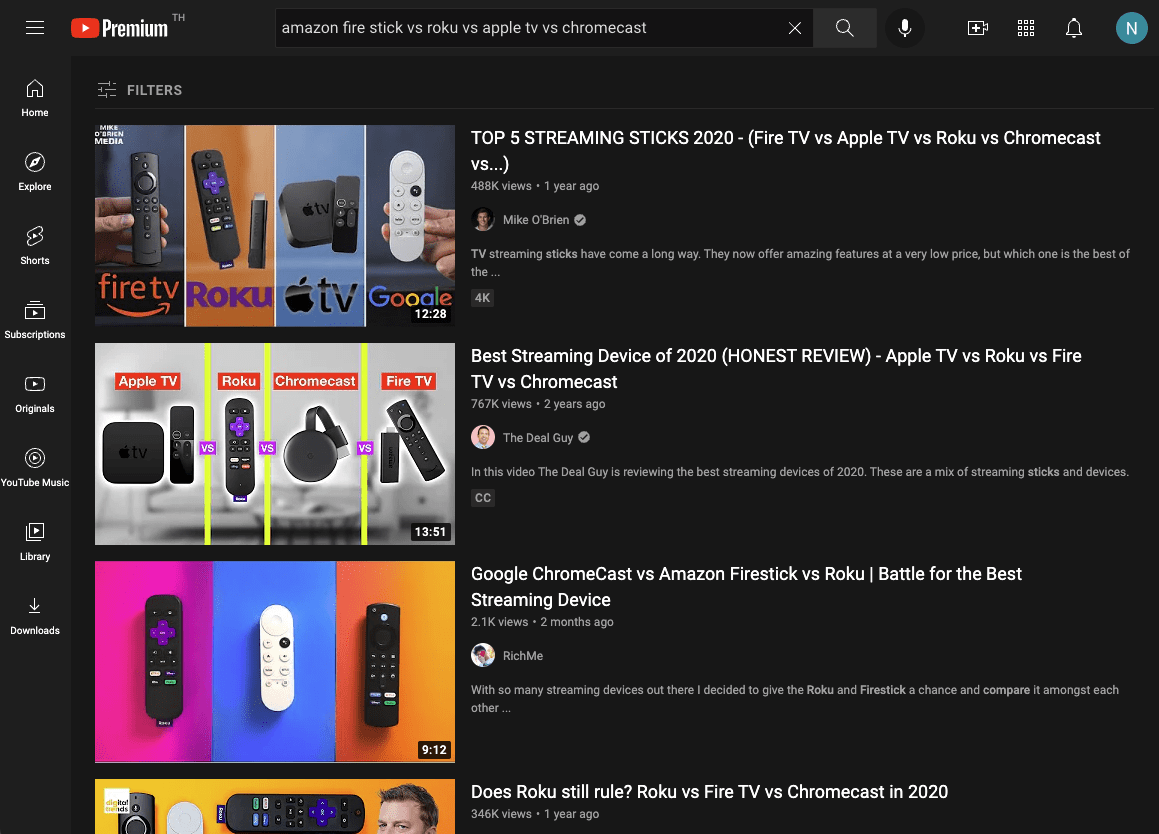Go to Home in sidebar

(x=35, y=98)
